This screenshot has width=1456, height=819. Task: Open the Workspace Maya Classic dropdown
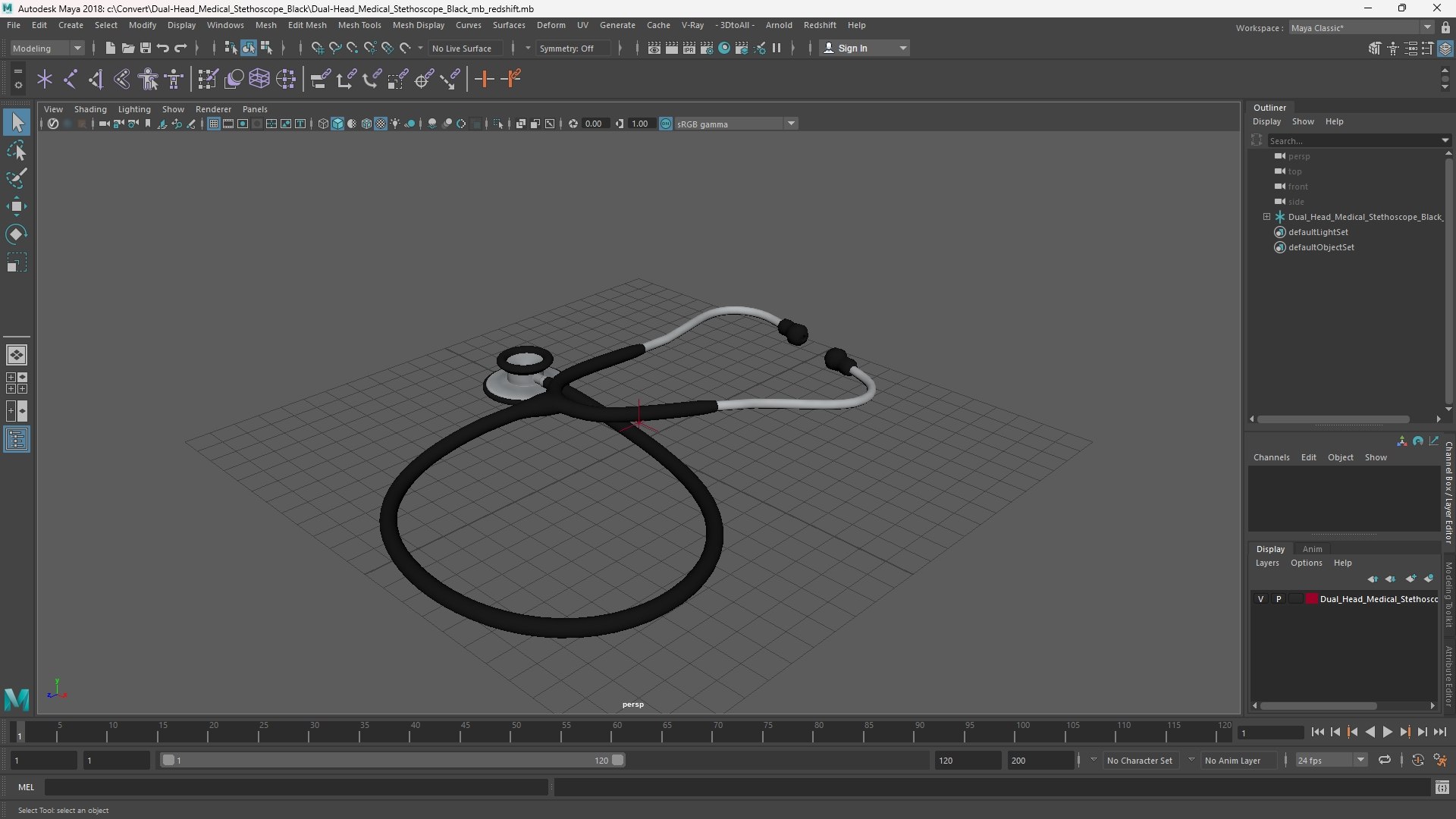click(x=1360, y=27)
